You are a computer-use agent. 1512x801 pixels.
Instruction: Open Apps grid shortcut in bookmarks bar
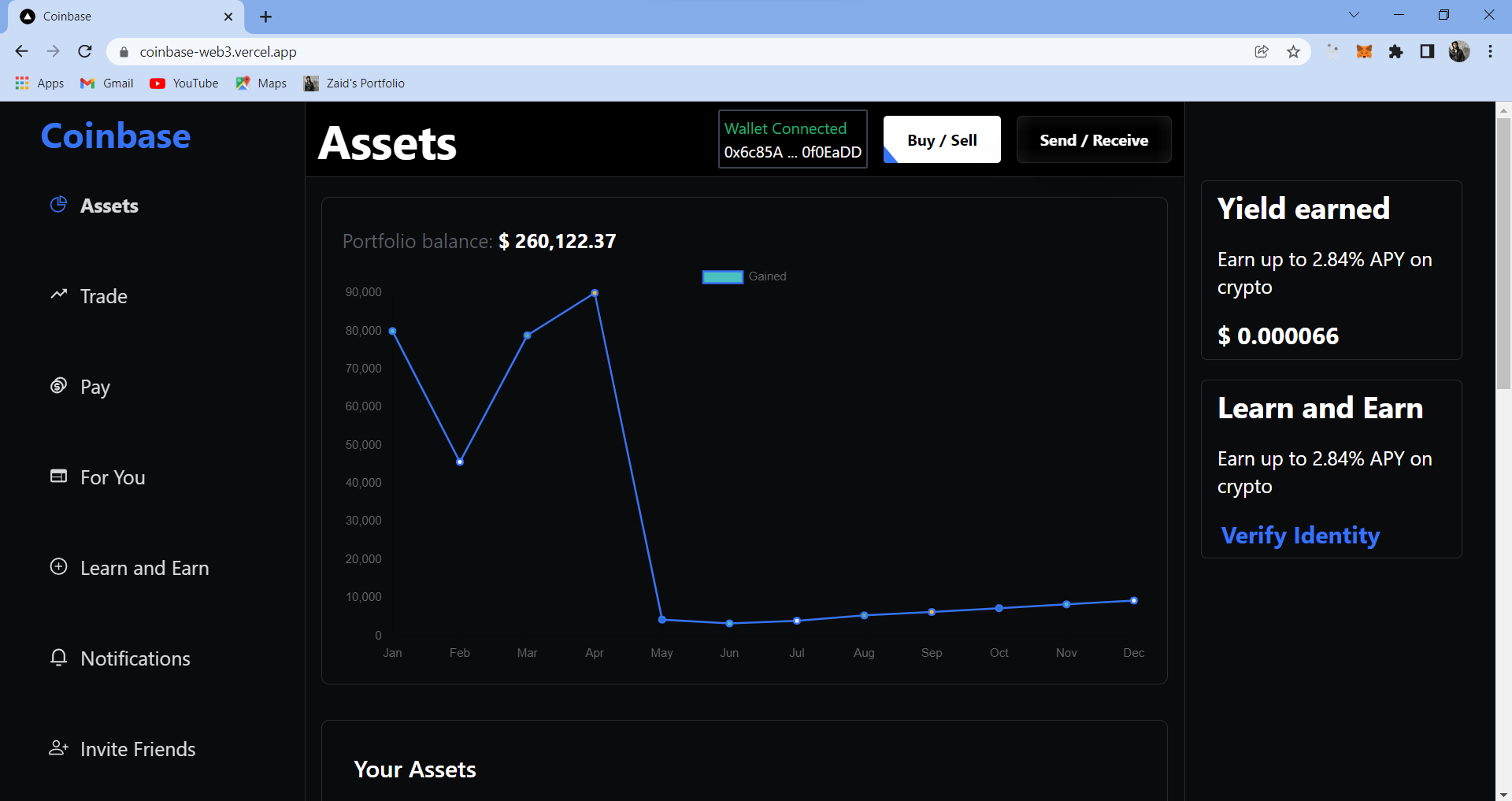[x=39, y=83]
